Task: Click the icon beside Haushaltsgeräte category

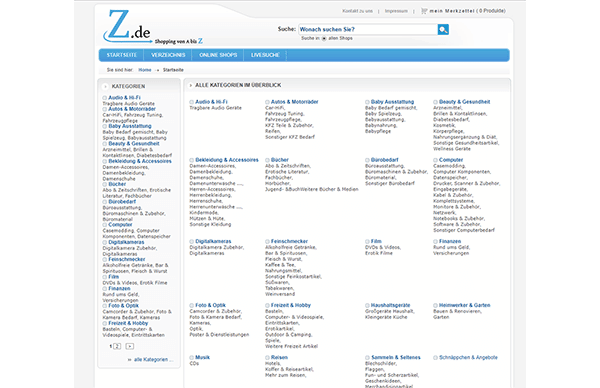Action: point(367,305)
